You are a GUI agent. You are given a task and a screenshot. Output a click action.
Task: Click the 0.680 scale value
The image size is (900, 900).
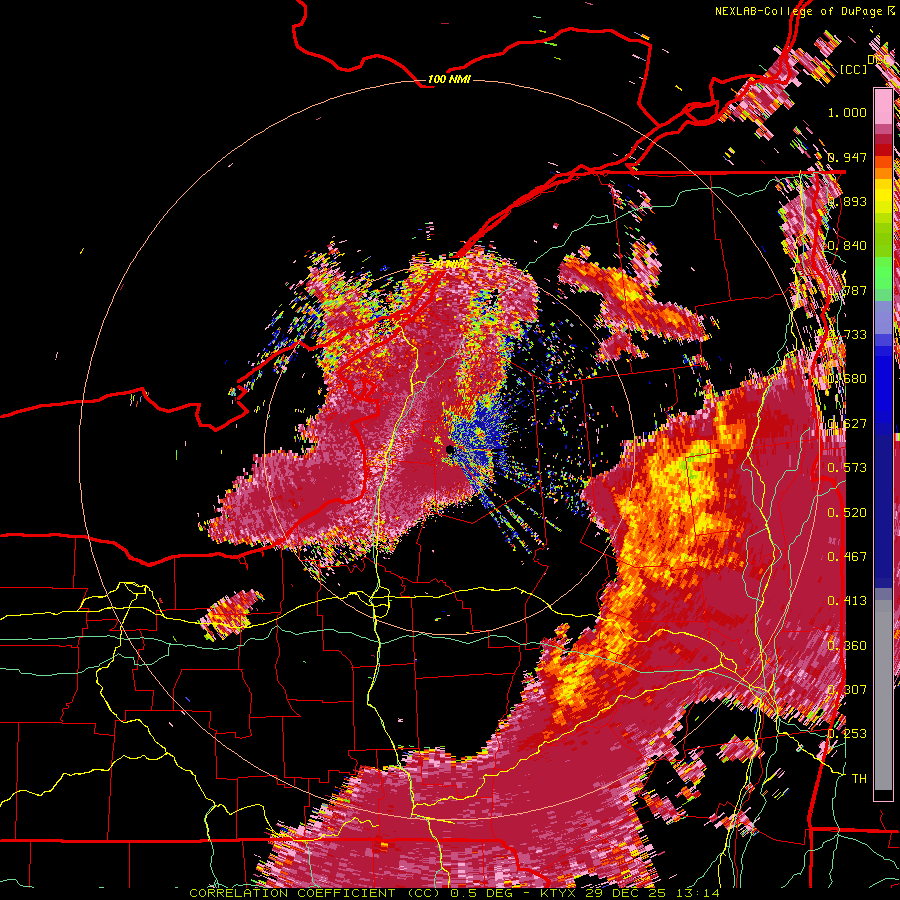pyautogui.click(x=847, y=379)
